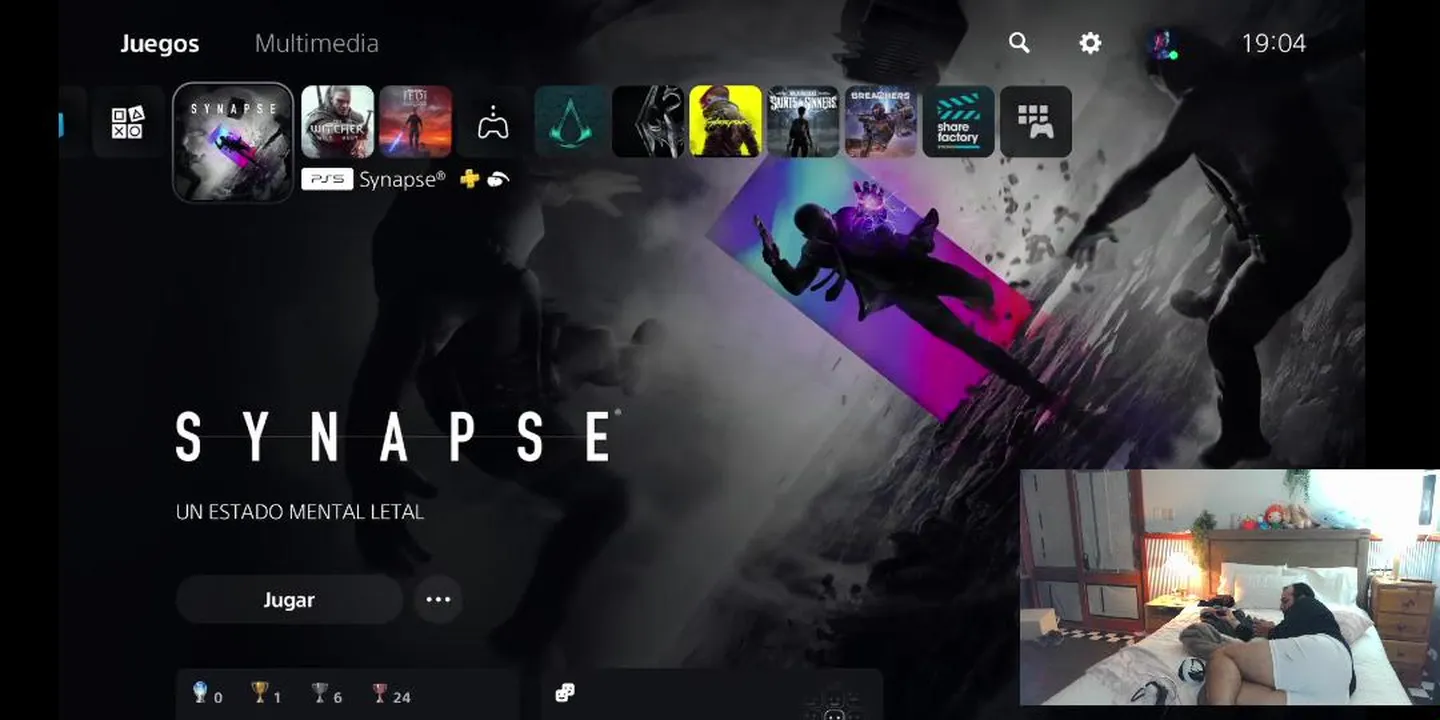Select The Witcher Wild Hunt tile
The height and width of the screenshot is (720, 1440).
click(x=338, y=122)
